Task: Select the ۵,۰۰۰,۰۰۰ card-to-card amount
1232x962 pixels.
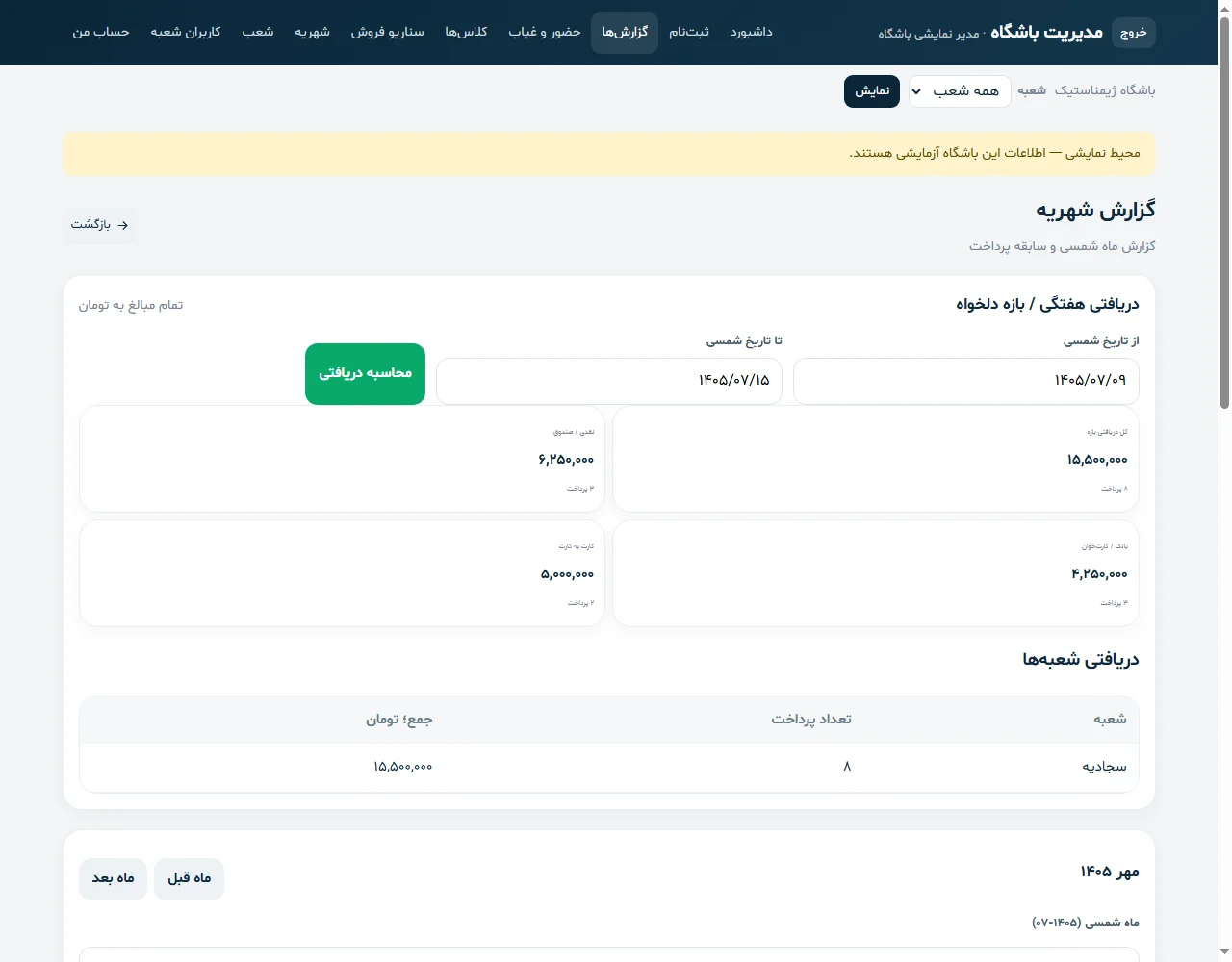Action: [x=342, y=573]
